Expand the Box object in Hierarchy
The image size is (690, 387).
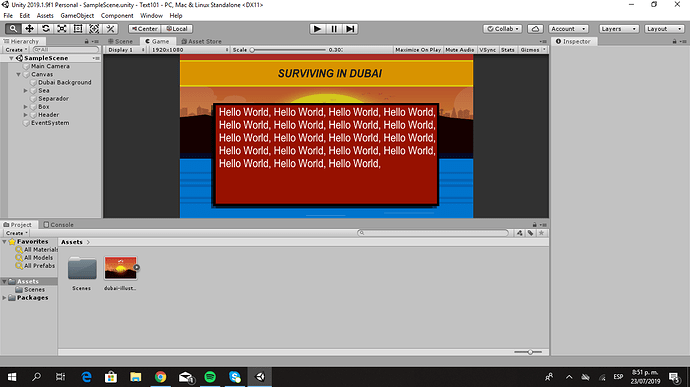tap(26, 107)
